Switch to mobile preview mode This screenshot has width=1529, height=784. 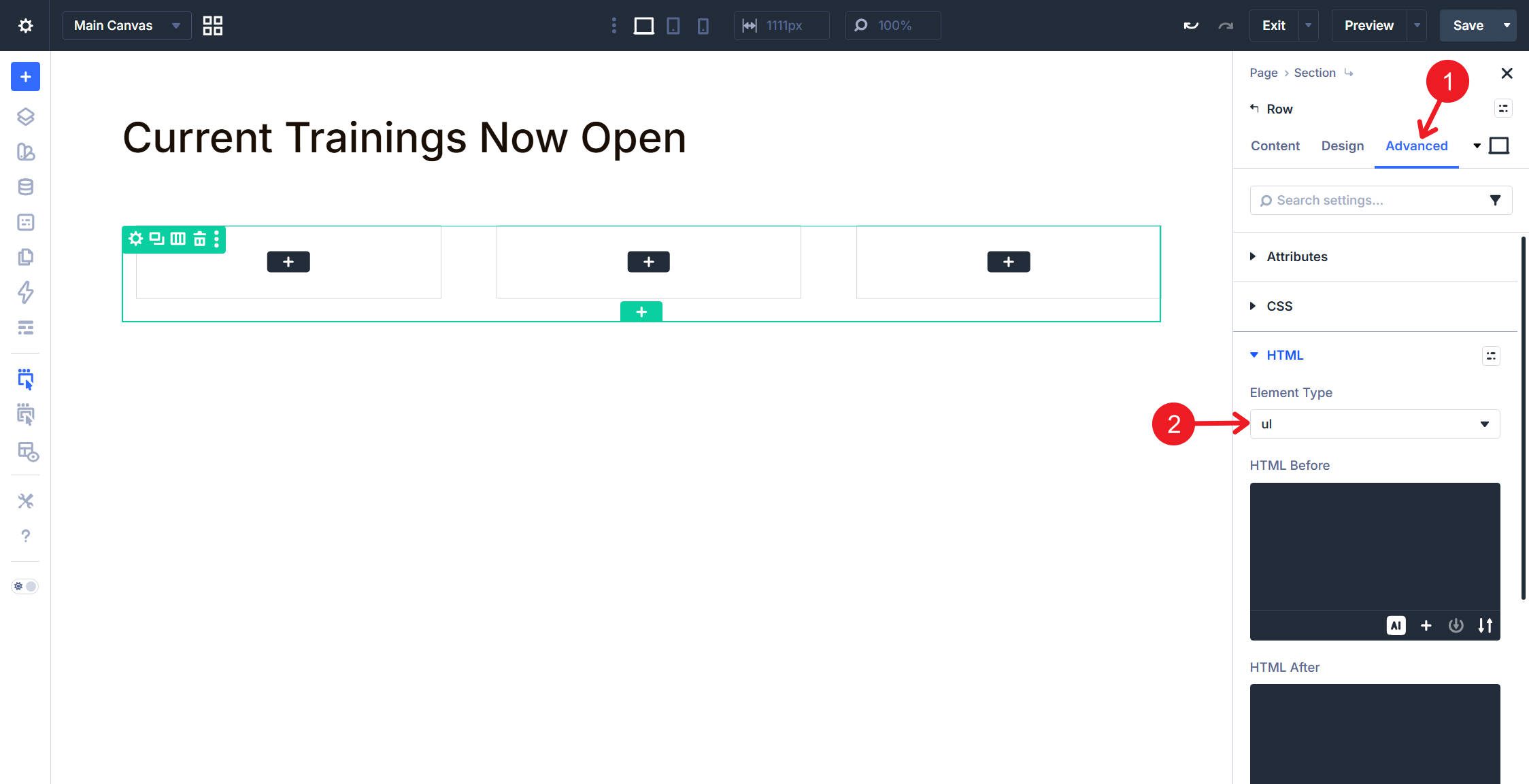tap(703, 25)
